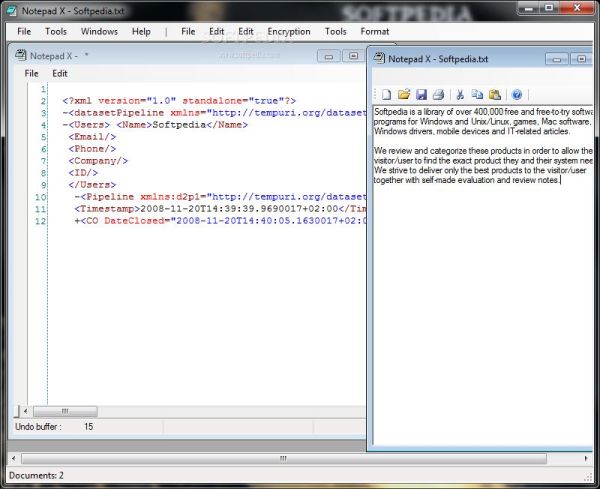Click the '<Company/>' line

tap(98, 161)
